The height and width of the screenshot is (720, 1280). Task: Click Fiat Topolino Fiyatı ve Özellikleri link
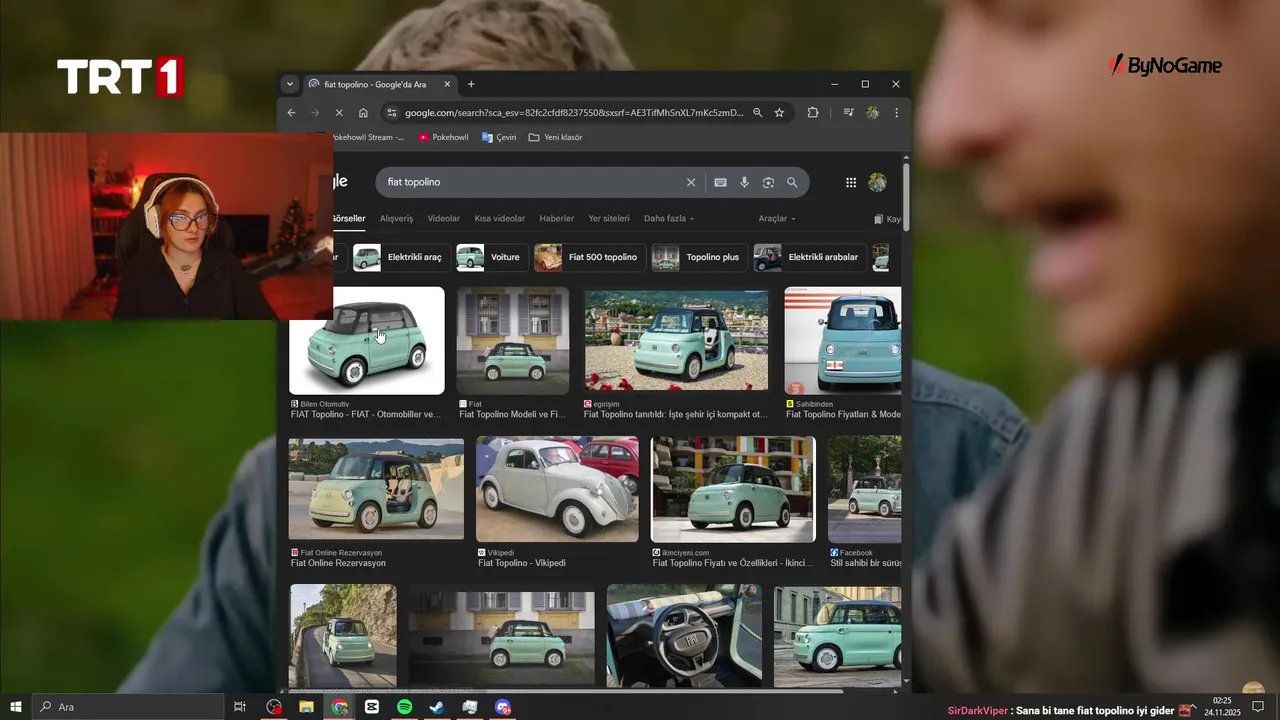pyautogui.click(x=732, y=563)
